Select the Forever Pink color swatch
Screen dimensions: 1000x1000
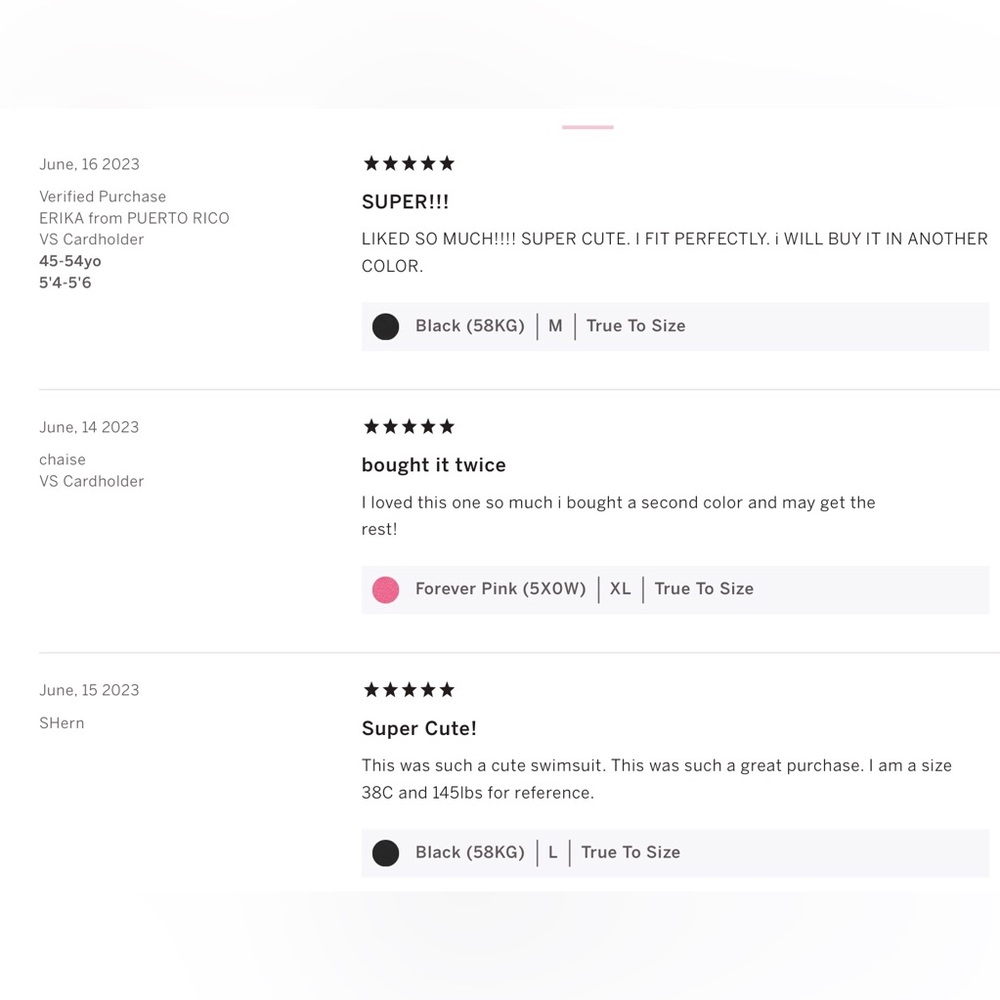click(x=385, y=589)
